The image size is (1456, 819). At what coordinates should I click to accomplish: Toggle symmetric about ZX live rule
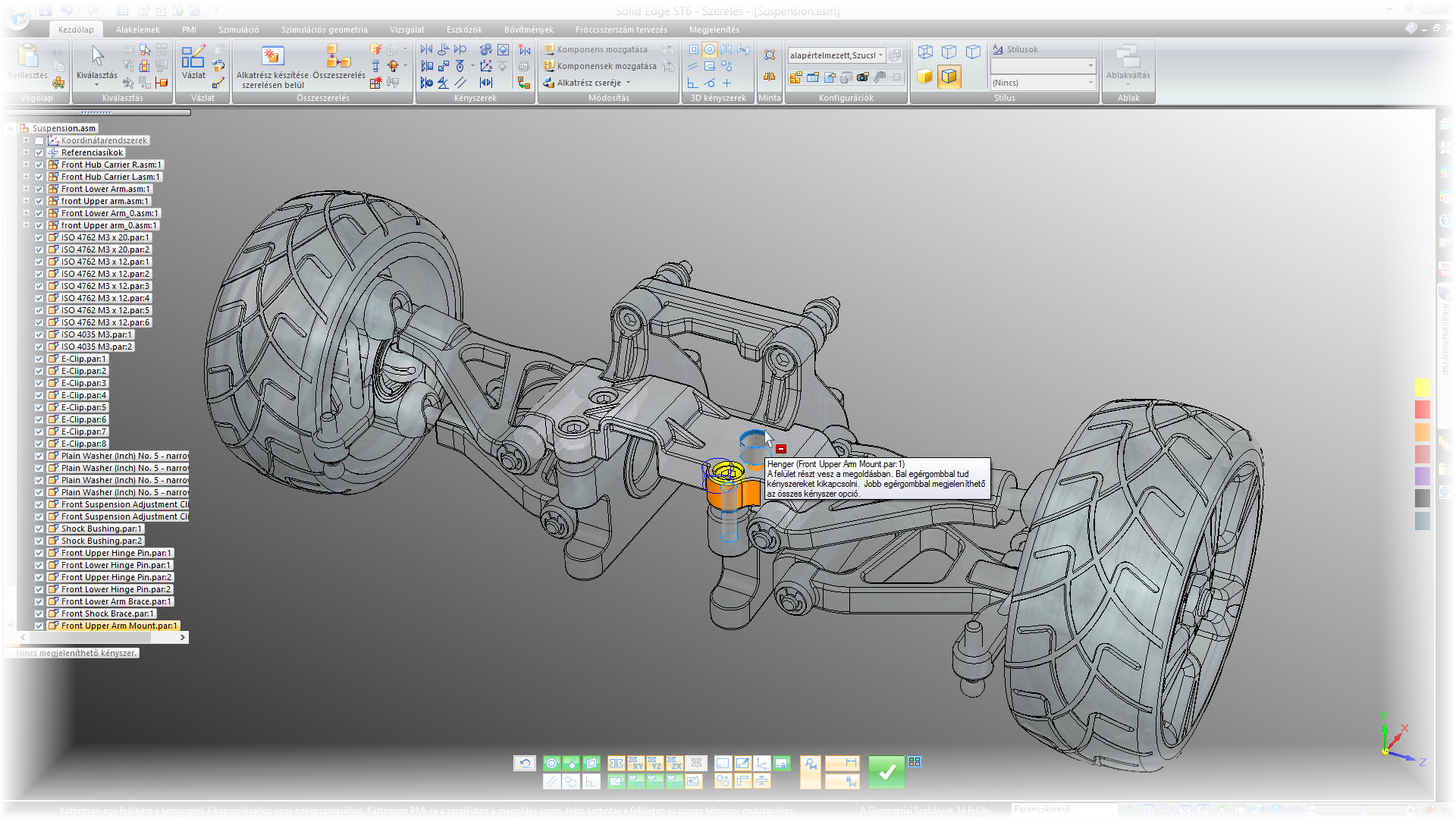pos(675,763)
